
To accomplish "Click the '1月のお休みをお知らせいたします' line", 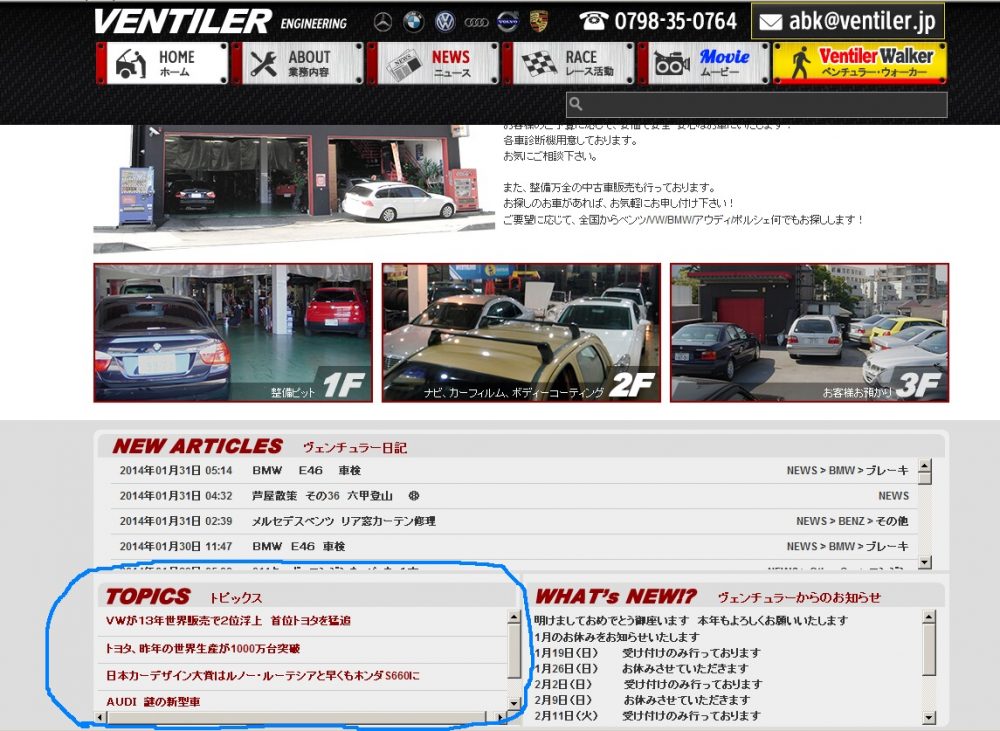I will click(x=617, y=637).
